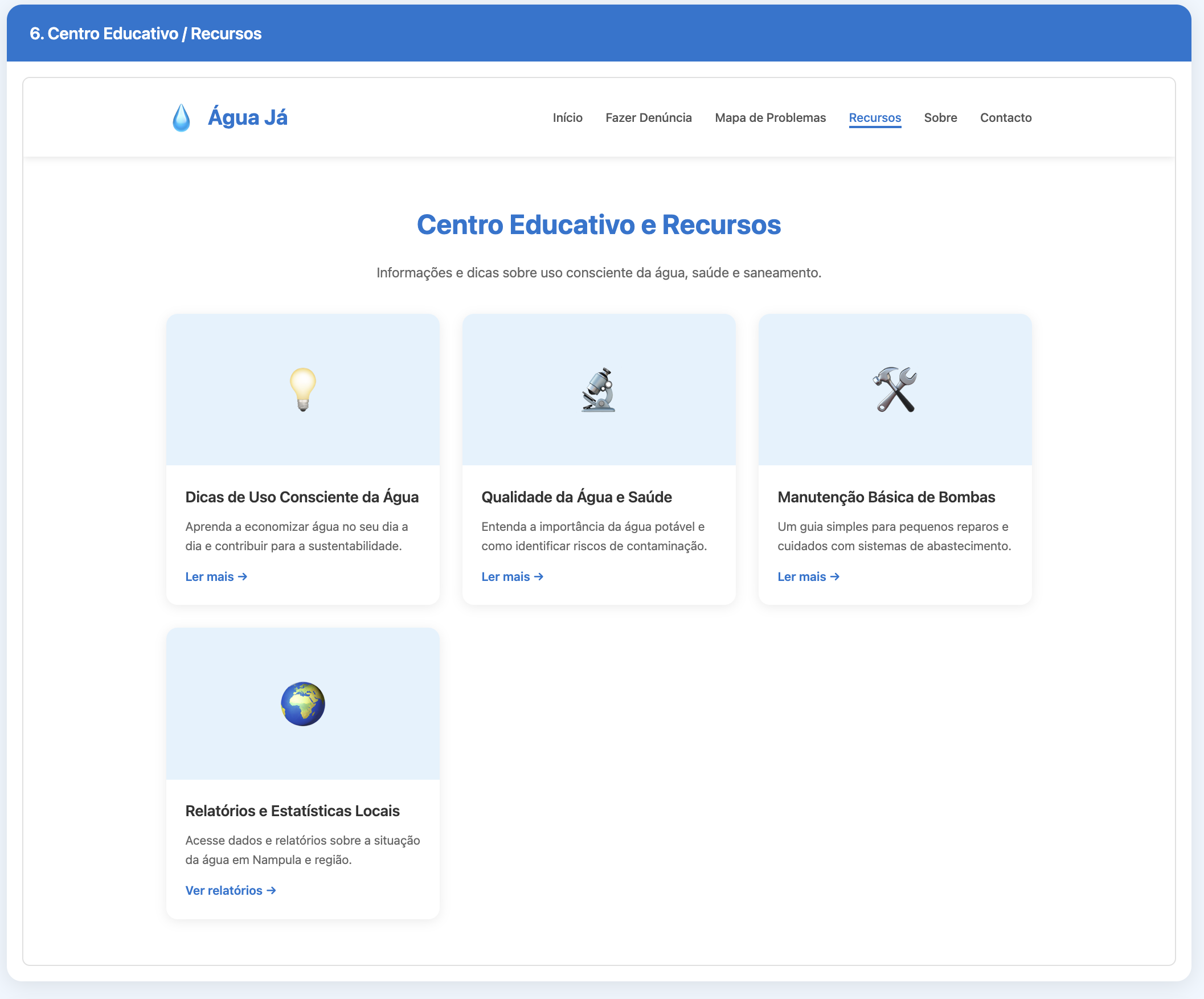Click the Dicas de Uso Consciente da Água title
This screenshot has width=1204, height=999.
(302, 497)
